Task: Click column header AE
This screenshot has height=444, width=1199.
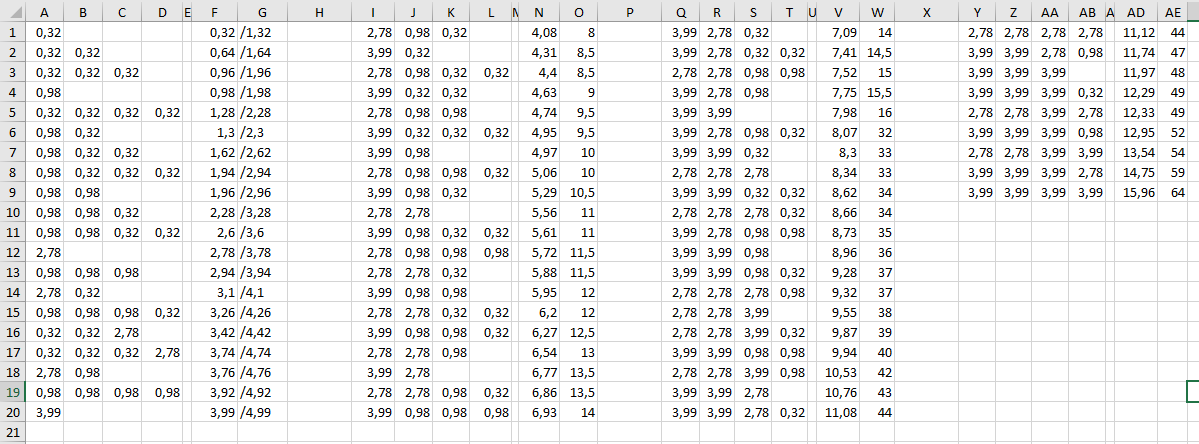Action: (1172, 12)
